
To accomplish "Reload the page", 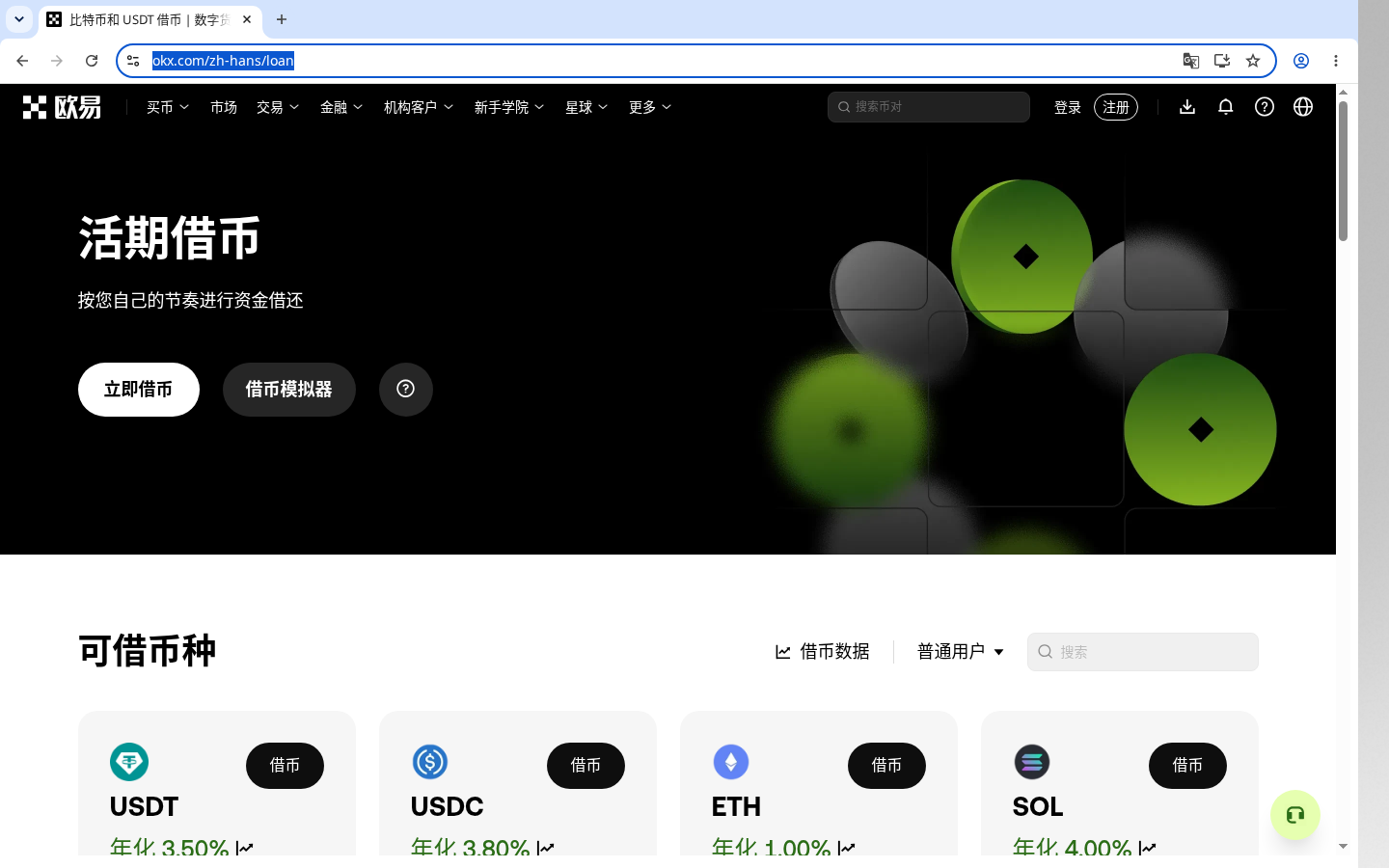I will (x=92, y=61).
